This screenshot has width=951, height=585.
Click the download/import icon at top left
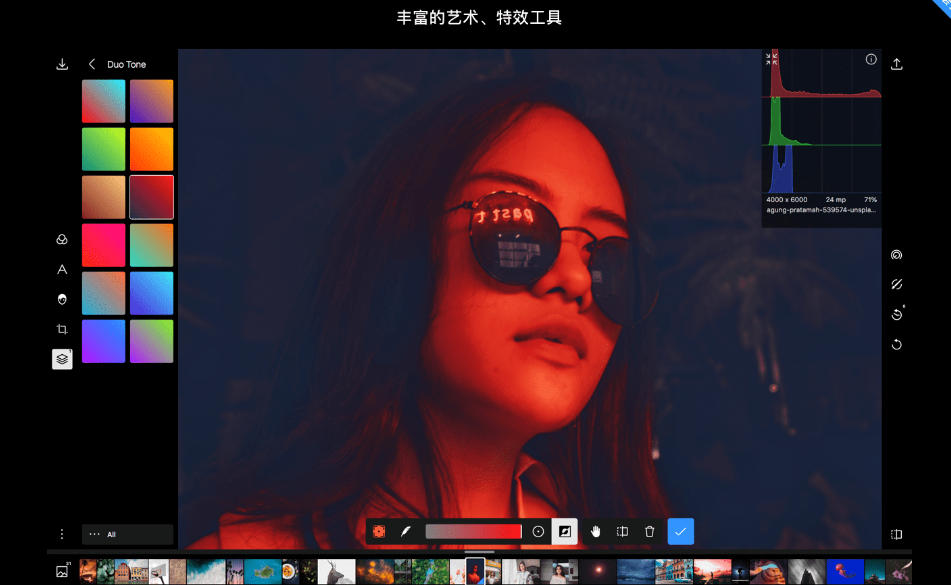pos(62,64)
